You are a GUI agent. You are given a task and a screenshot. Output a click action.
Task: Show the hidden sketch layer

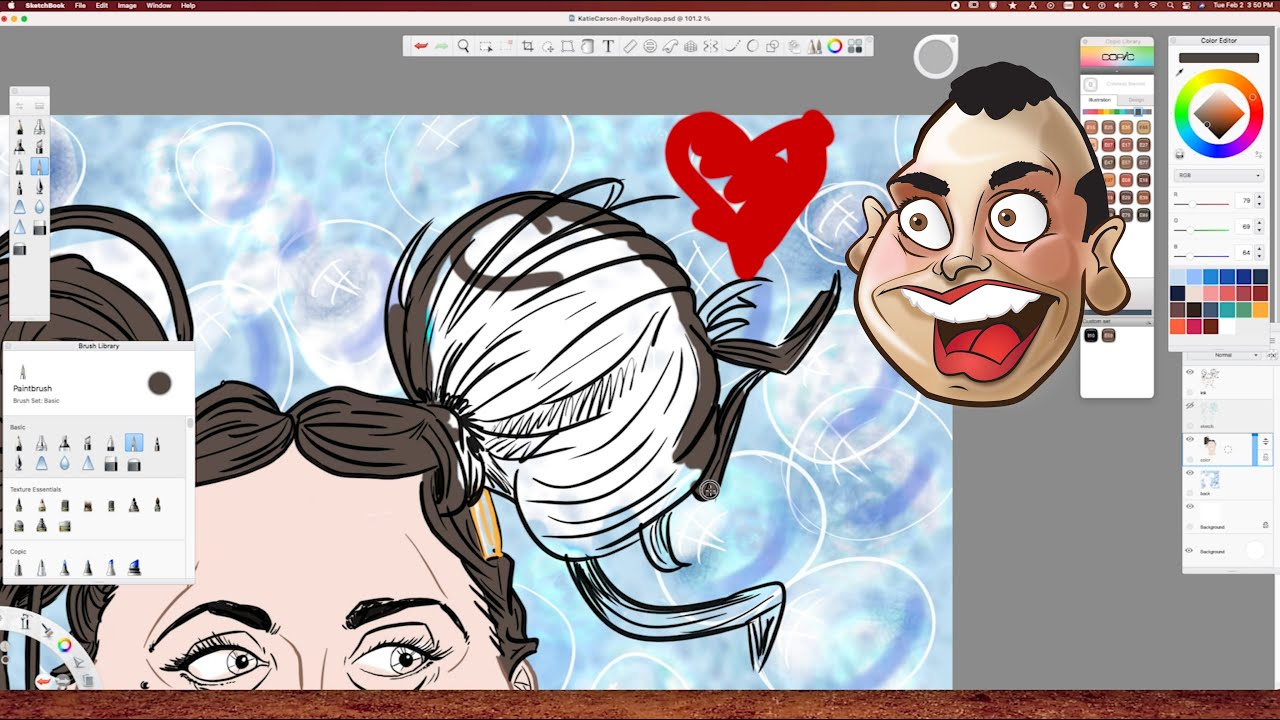(x=1189, y=405)
